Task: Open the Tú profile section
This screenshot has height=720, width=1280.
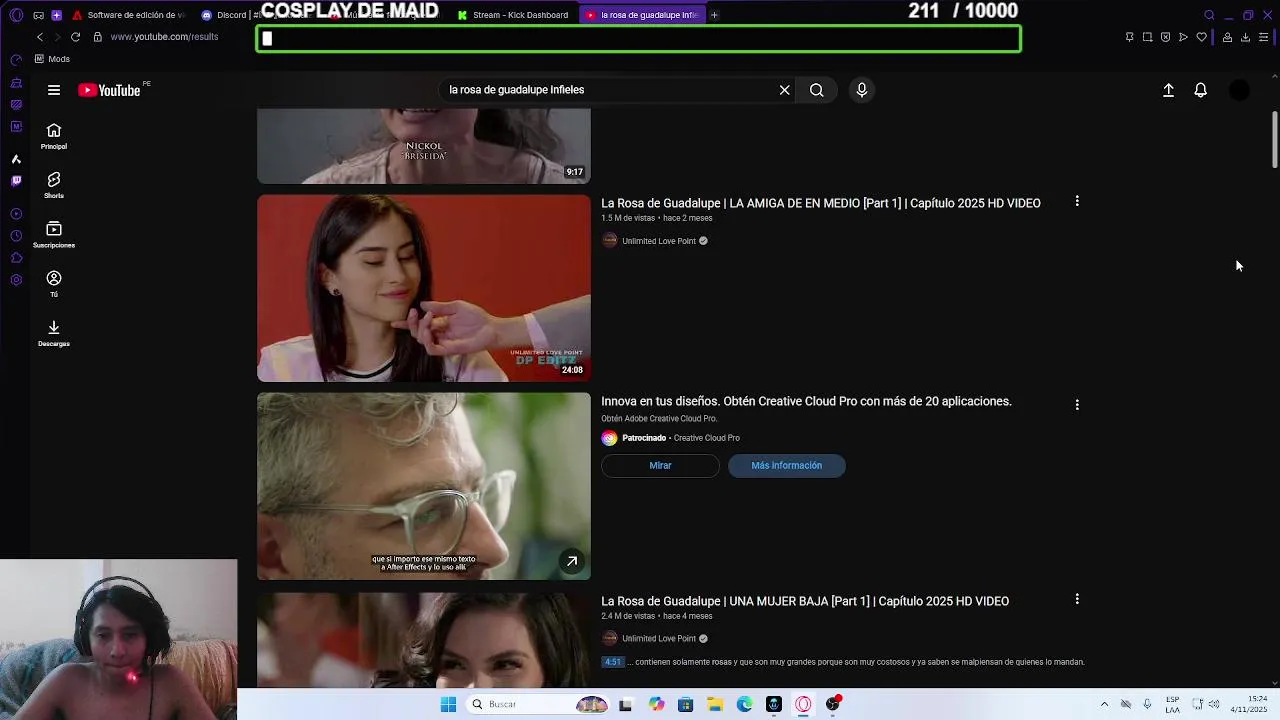Action: [54, 284]
